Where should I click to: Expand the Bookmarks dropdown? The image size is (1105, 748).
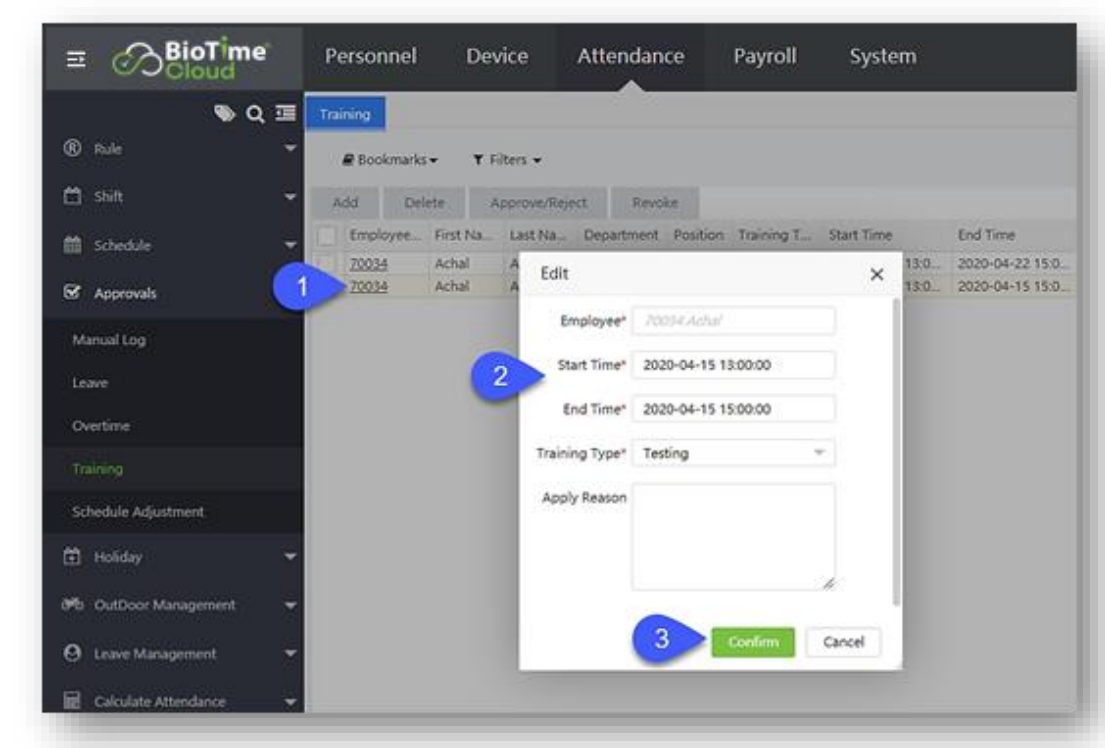[x=375, y=158]
